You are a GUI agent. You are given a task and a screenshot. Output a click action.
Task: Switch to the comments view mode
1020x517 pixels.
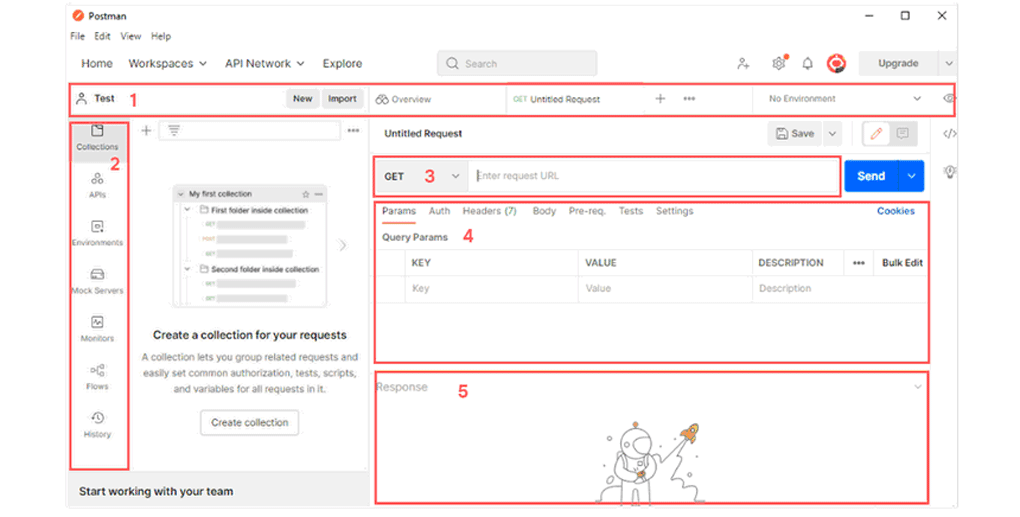coord(902,133)
